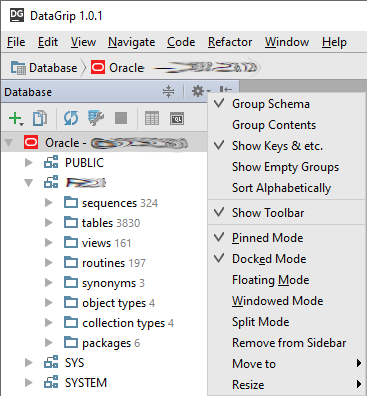Expand the object types folder

click(49, 302)
